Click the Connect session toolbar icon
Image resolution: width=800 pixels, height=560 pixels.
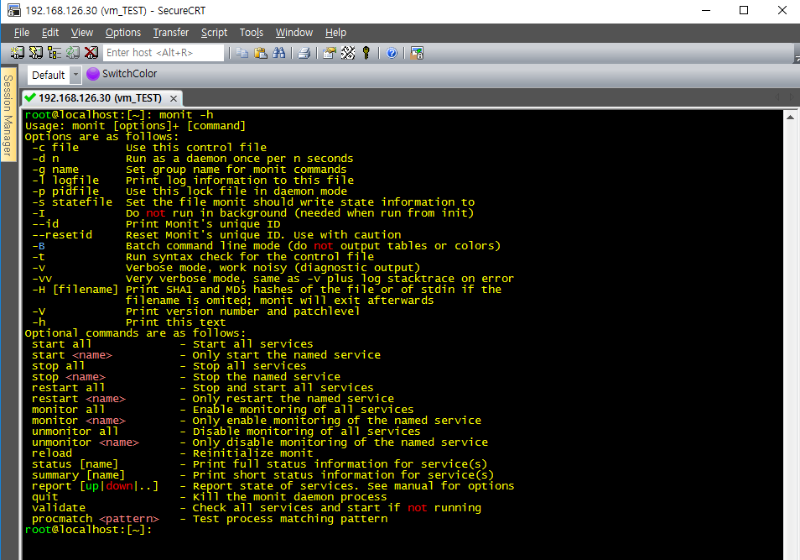click(18, 53)
